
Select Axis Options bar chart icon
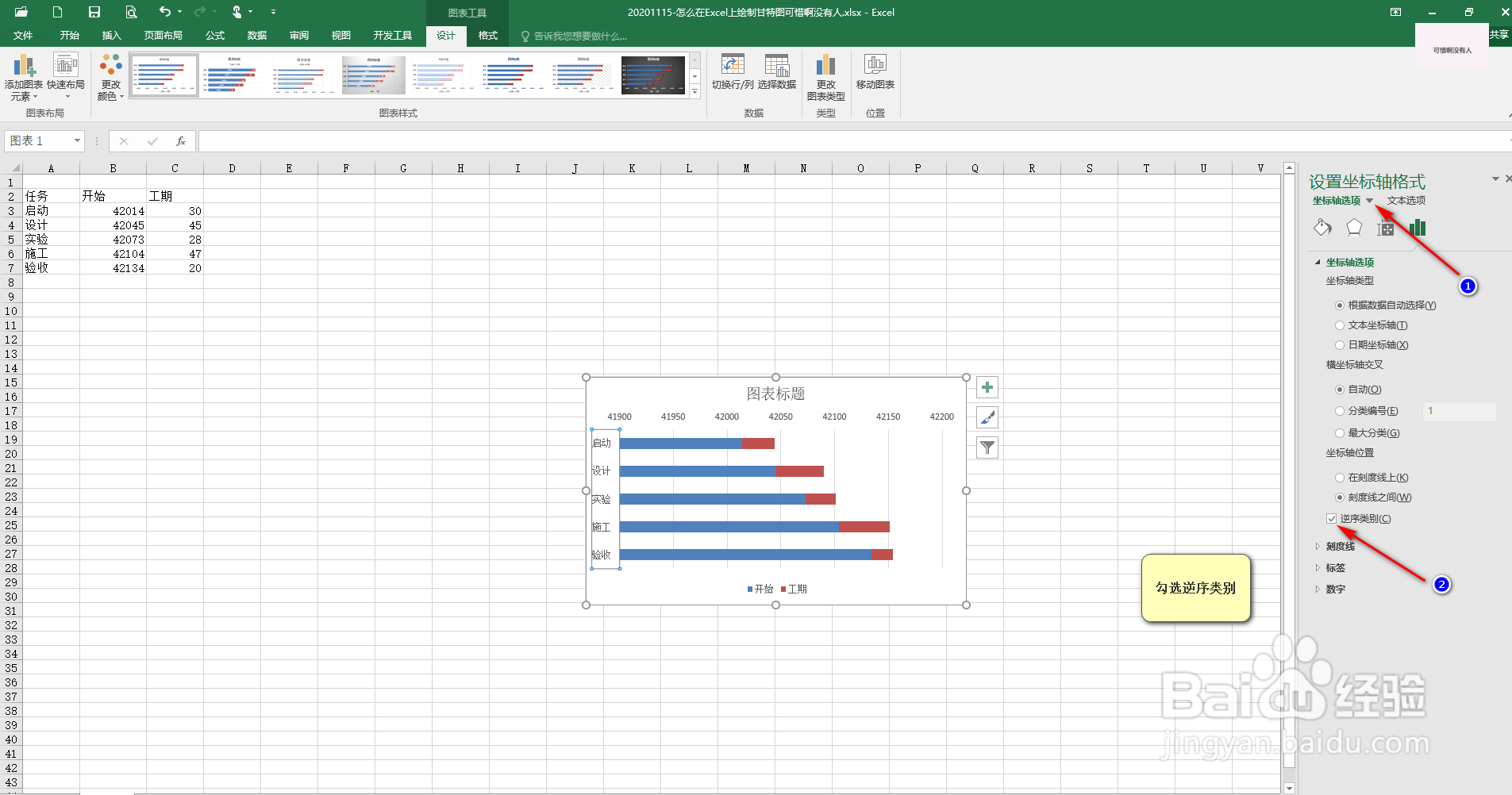1418,228
